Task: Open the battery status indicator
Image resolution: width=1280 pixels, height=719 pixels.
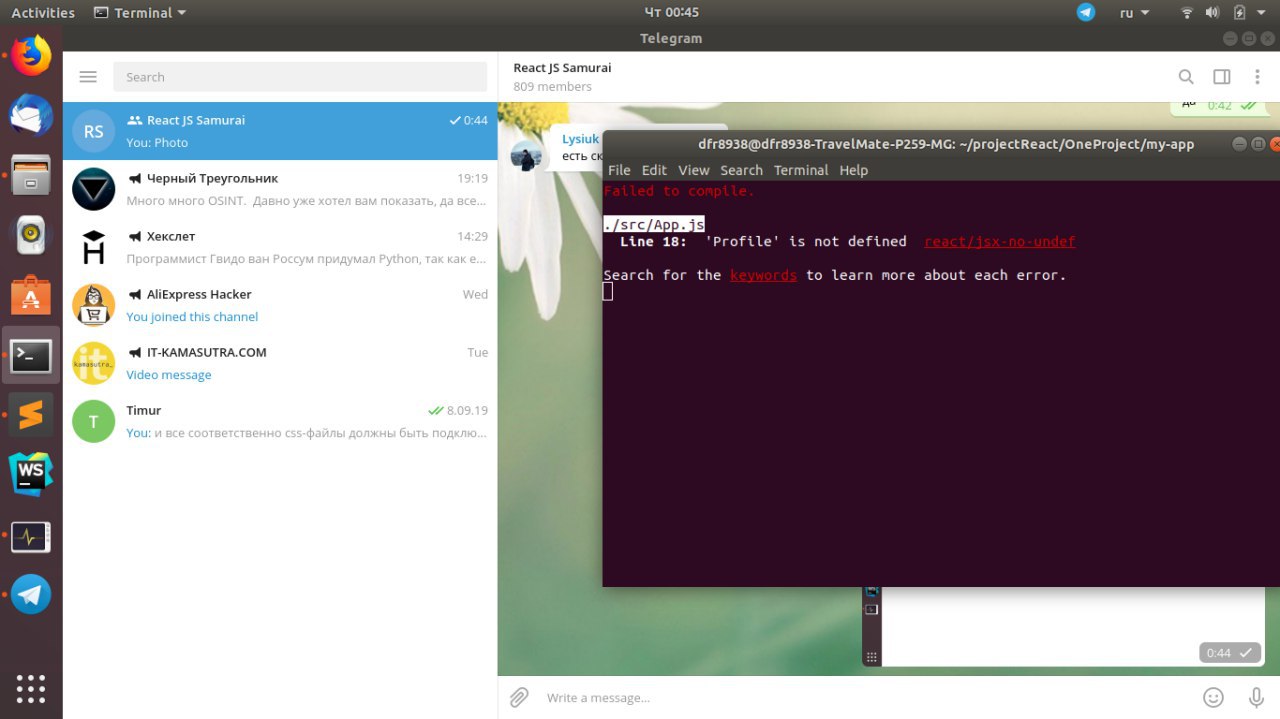Action: (1240, 12)
